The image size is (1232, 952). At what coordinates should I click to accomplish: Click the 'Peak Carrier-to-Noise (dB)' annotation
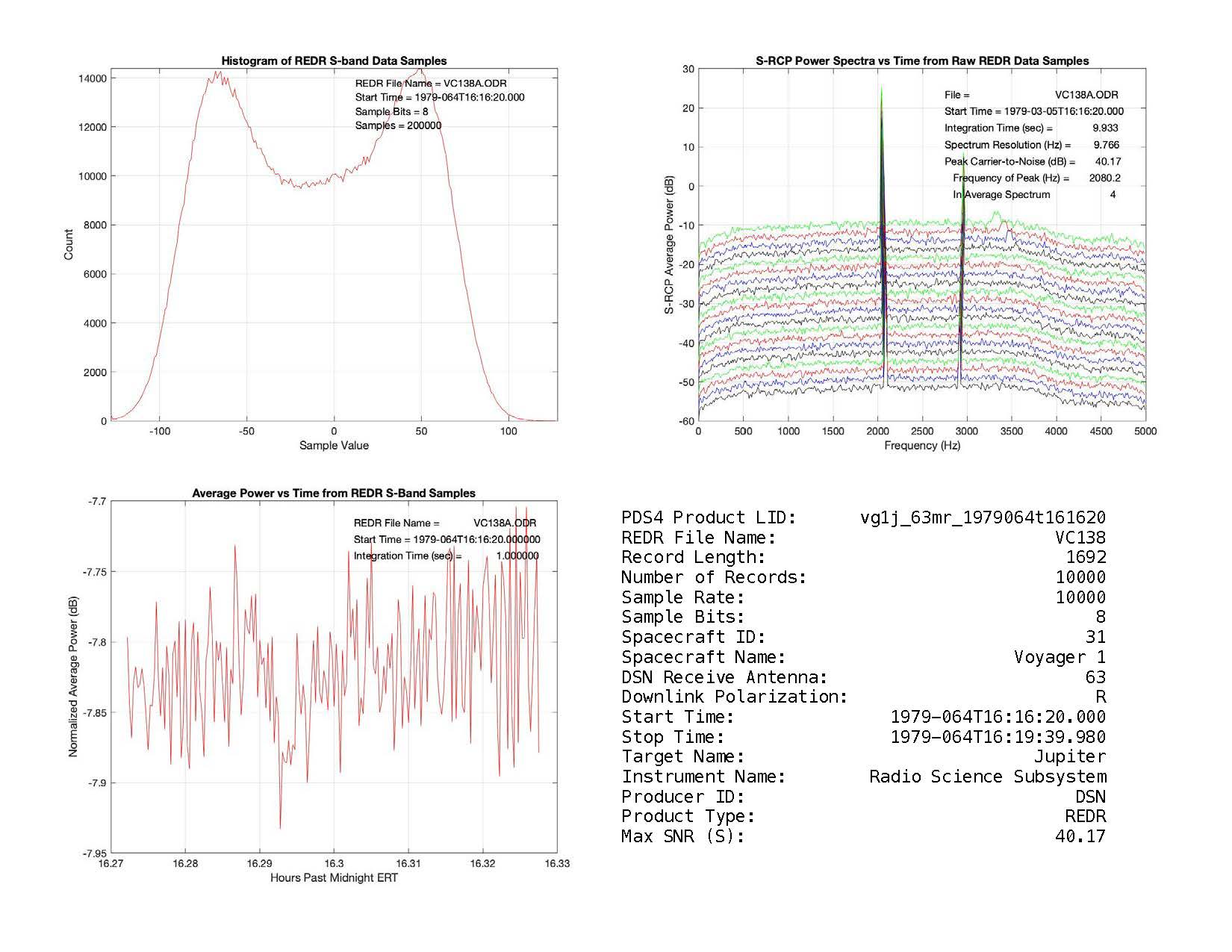click(x=1009, y=162)
